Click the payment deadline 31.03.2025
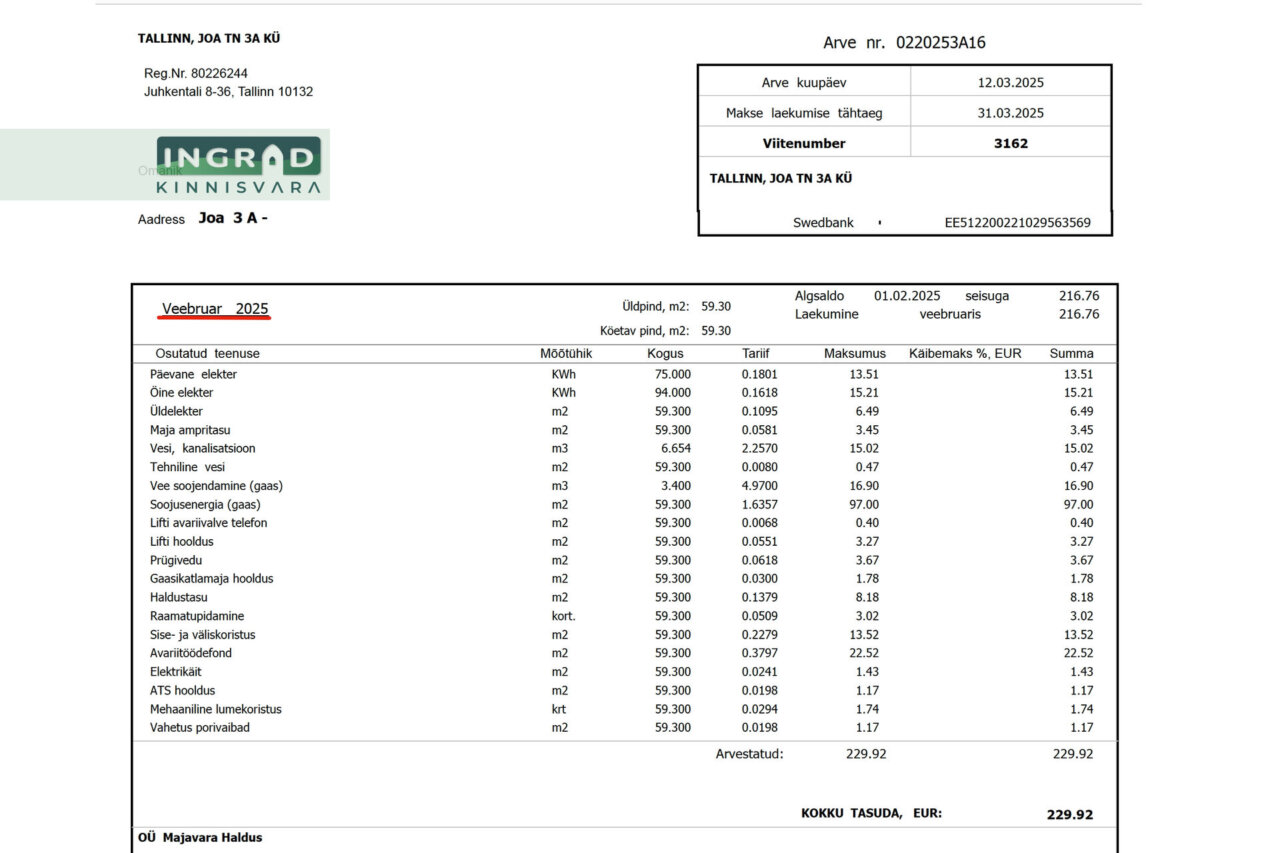This screenshot has width=1280, height=853. [x=1010, y=113]
